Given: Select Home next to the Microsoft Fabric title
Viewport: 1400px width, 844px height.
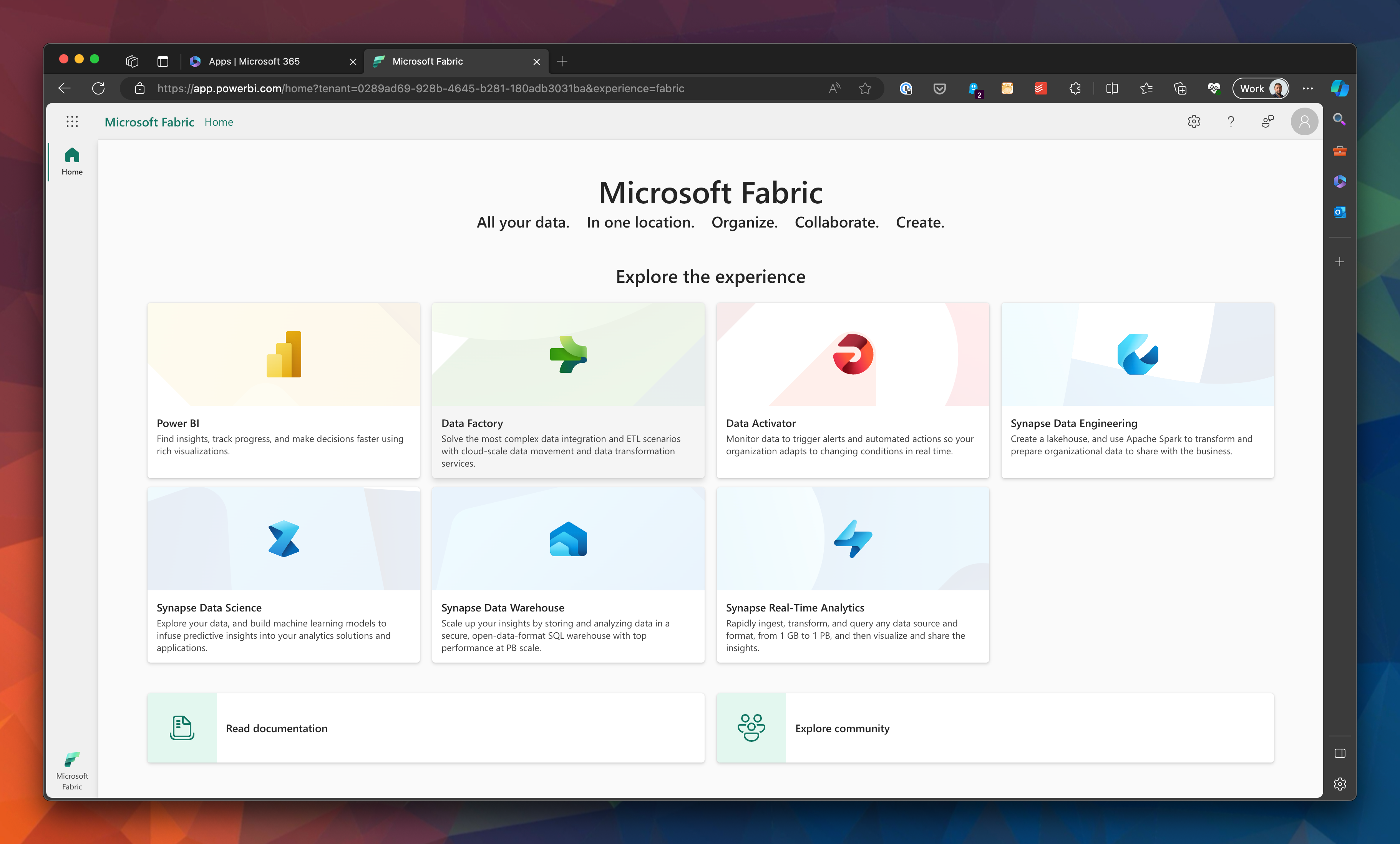Looking at the screenshot, I should point(218,121).
